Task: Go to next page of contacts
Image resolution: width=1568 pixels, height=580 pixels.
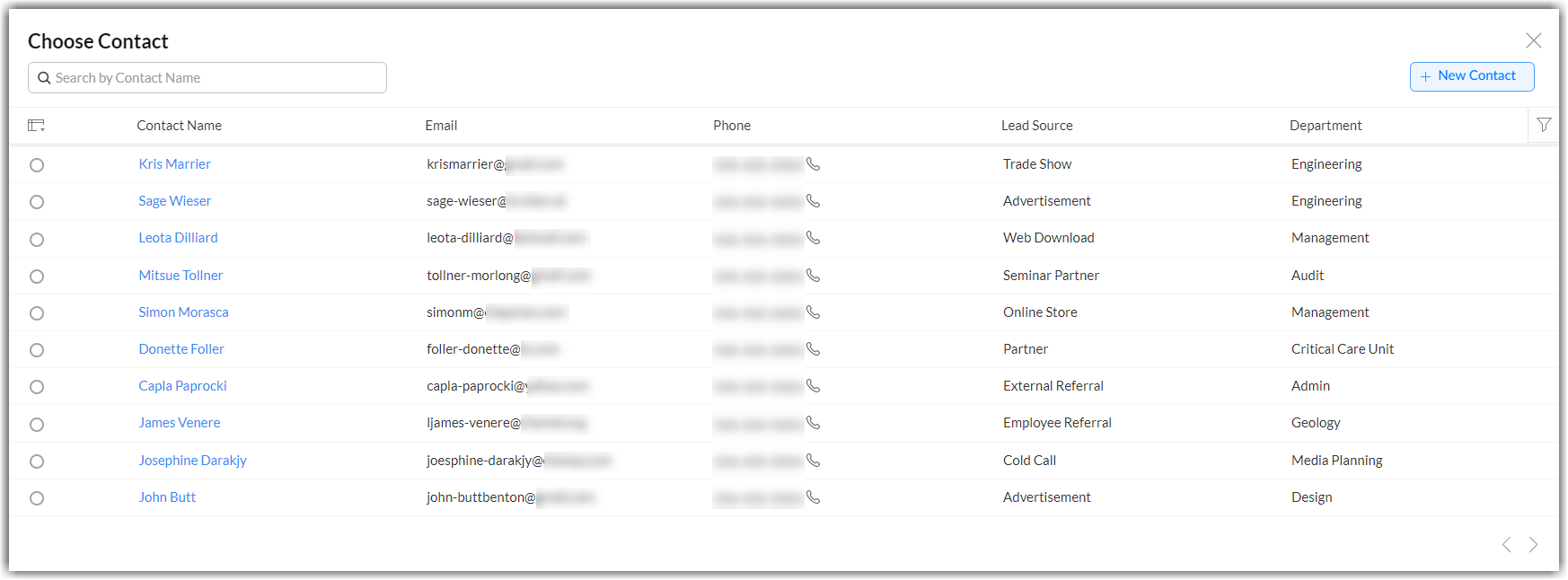Action: click(x=1534, y=544)
